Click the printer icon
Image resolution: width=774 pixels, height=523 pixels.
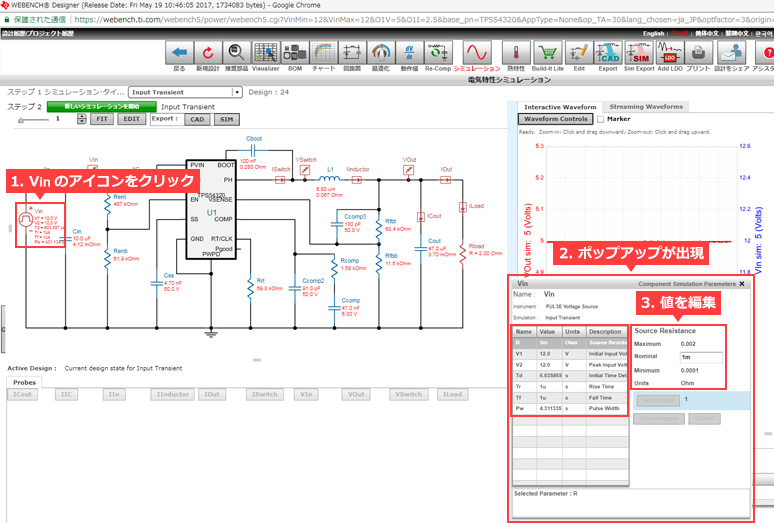coord(698,53)
